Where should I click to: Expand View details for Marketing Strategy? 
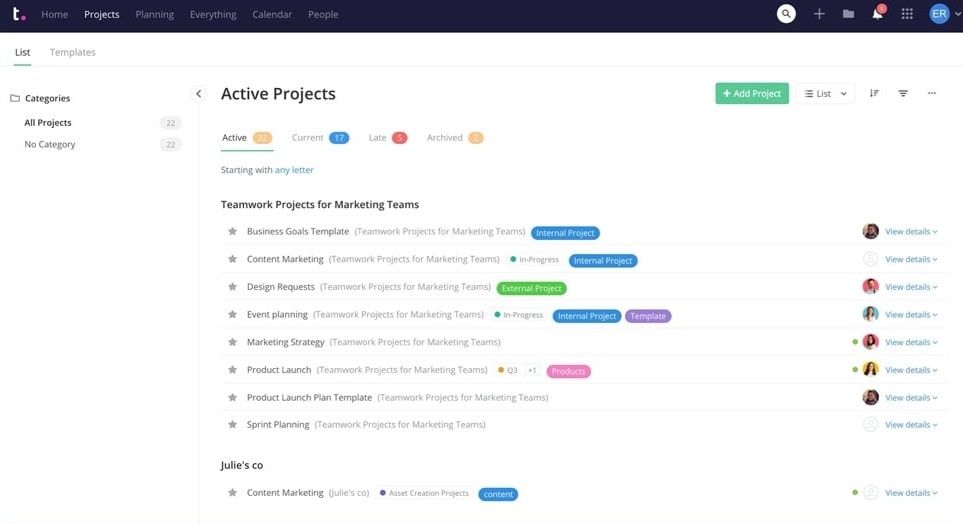coord(910,342)
